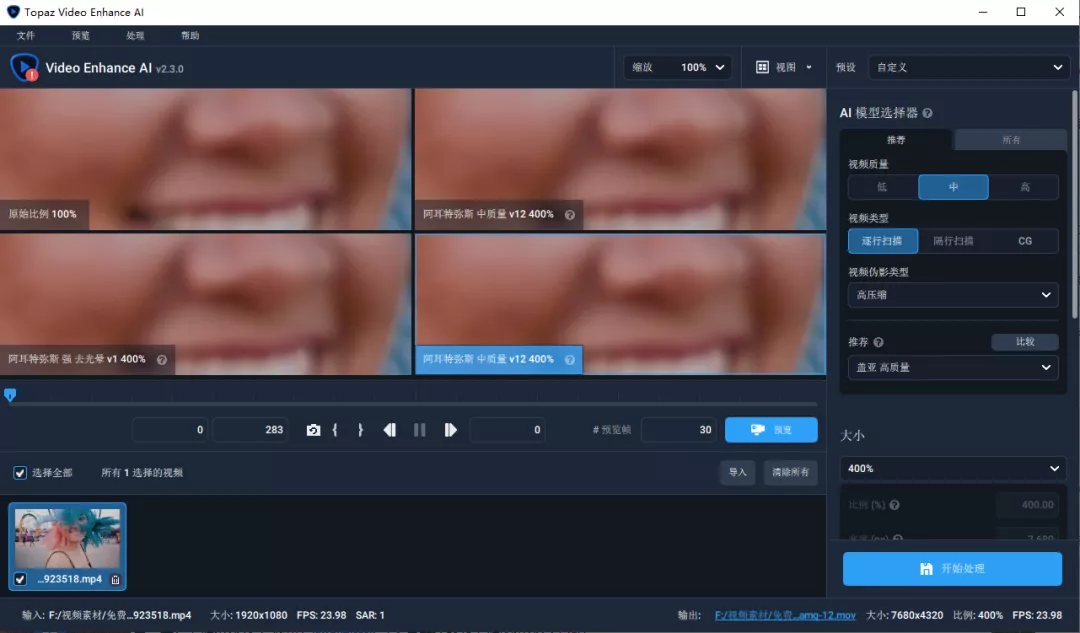
Task: Toggle the 选择全部 checkbox
Action: tap(20, 473)
